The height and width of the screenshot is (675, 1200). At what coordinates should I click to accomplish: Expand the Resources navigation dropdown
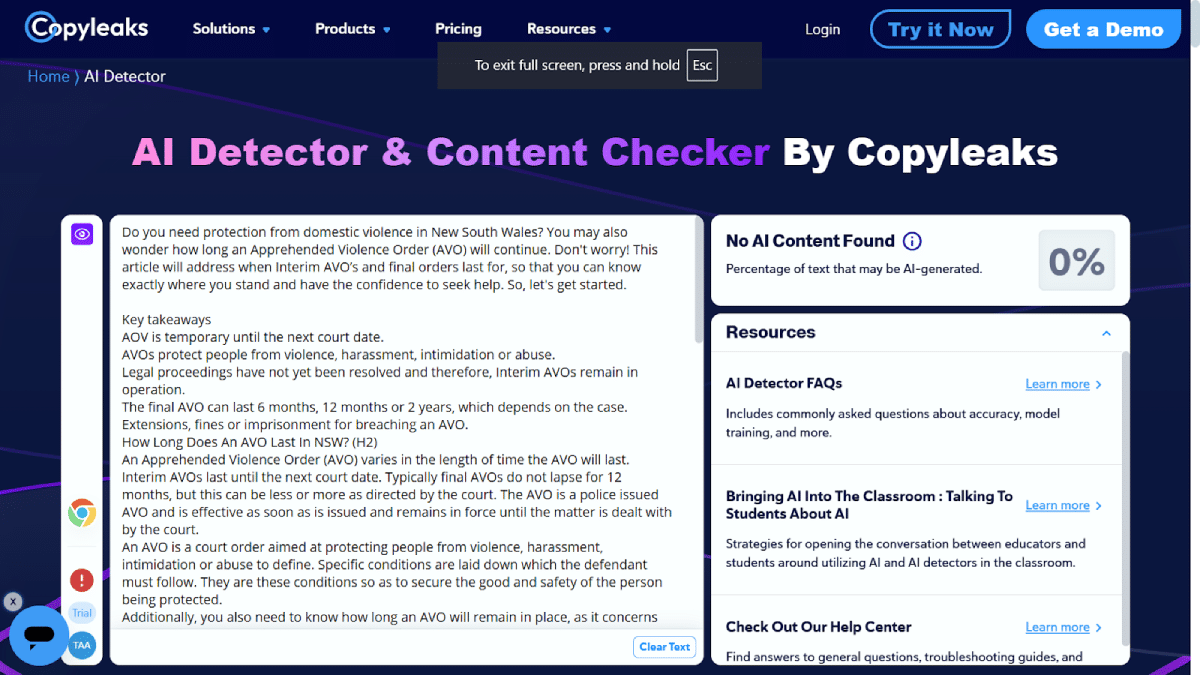coord(569,29)
